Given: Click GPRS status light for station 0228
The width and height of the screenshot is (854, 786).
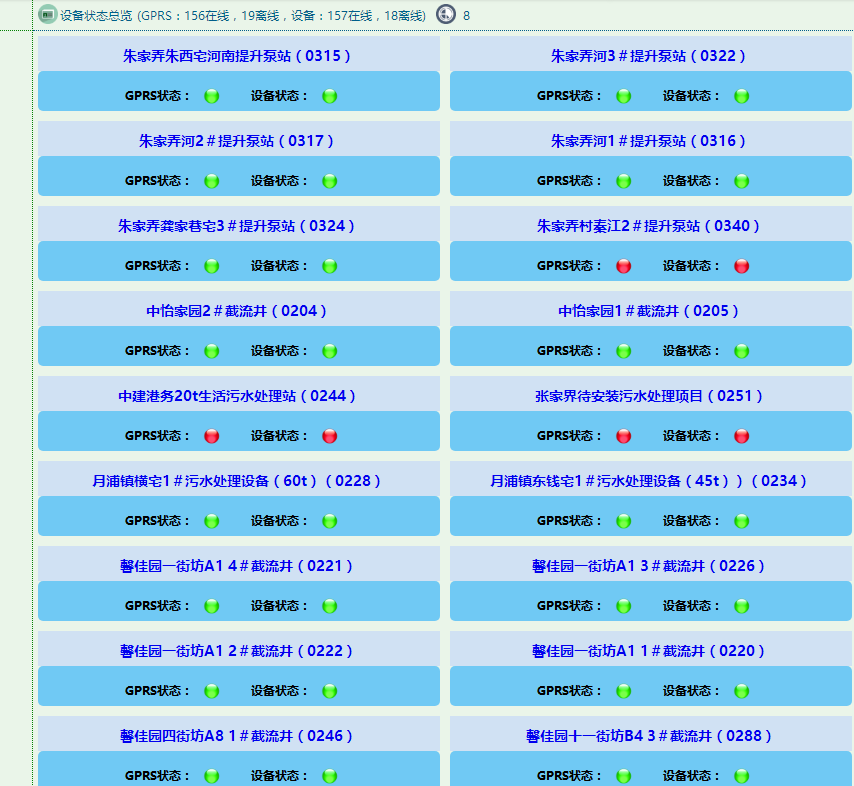Looking at the screenshot, I should (211, 521).
